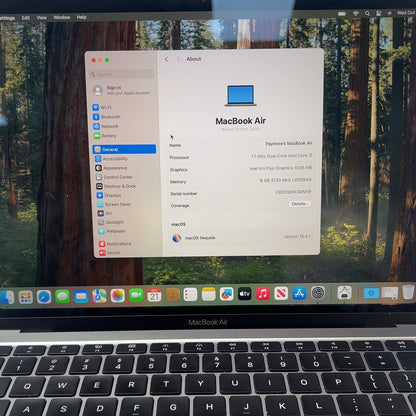The image size is (416, 416).
Task: Click the Spotlight search icon in the menu bar
Action: (367, 13)
